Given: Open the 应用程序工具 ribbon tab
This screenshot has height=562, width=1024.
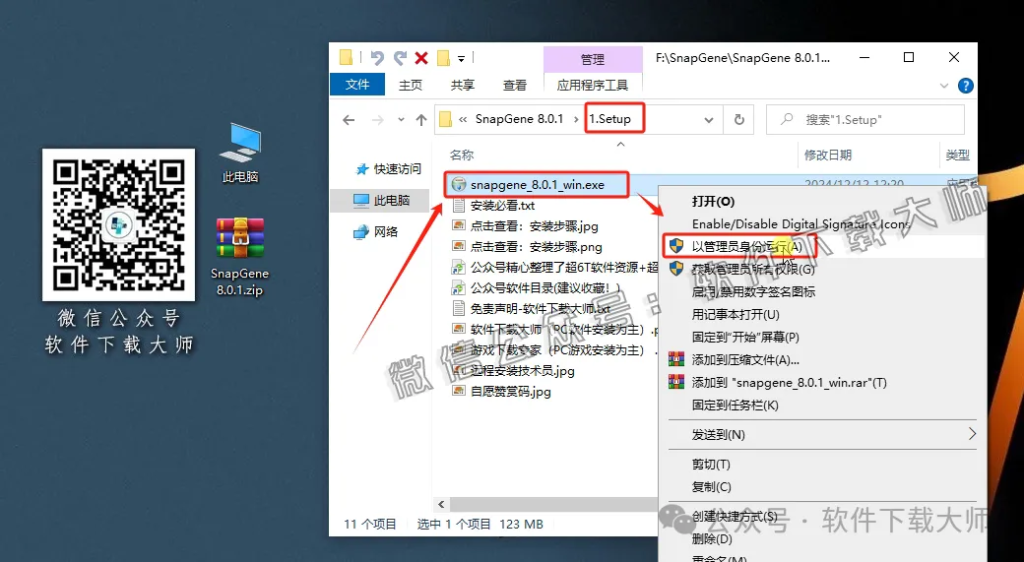Looking at the screenshot, I should pos(592,85).
